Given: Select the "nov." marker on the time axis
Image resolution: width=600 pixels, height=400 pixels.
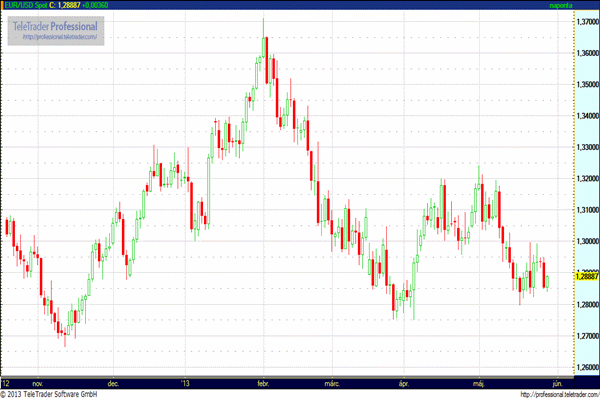Looking at the screenshot, I should pyautogui.click(x=38, y=382).
